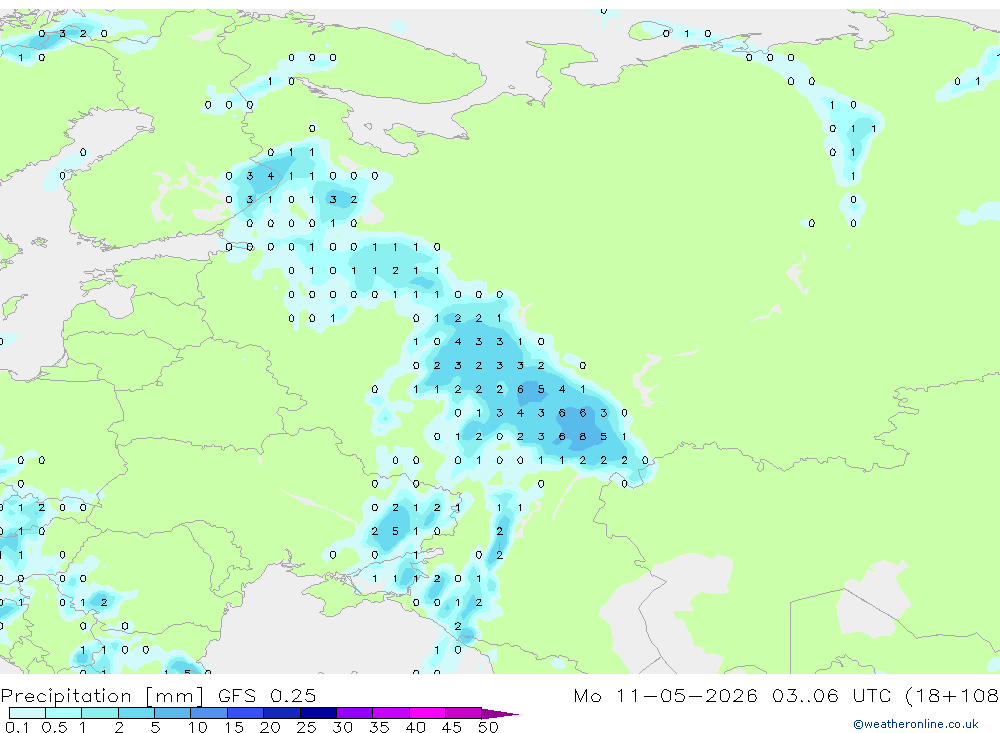Click the 10–15 mm legend color
The width and height of the screenshot is (1000, 733).
pyautogui.click(x=209, y=713)
